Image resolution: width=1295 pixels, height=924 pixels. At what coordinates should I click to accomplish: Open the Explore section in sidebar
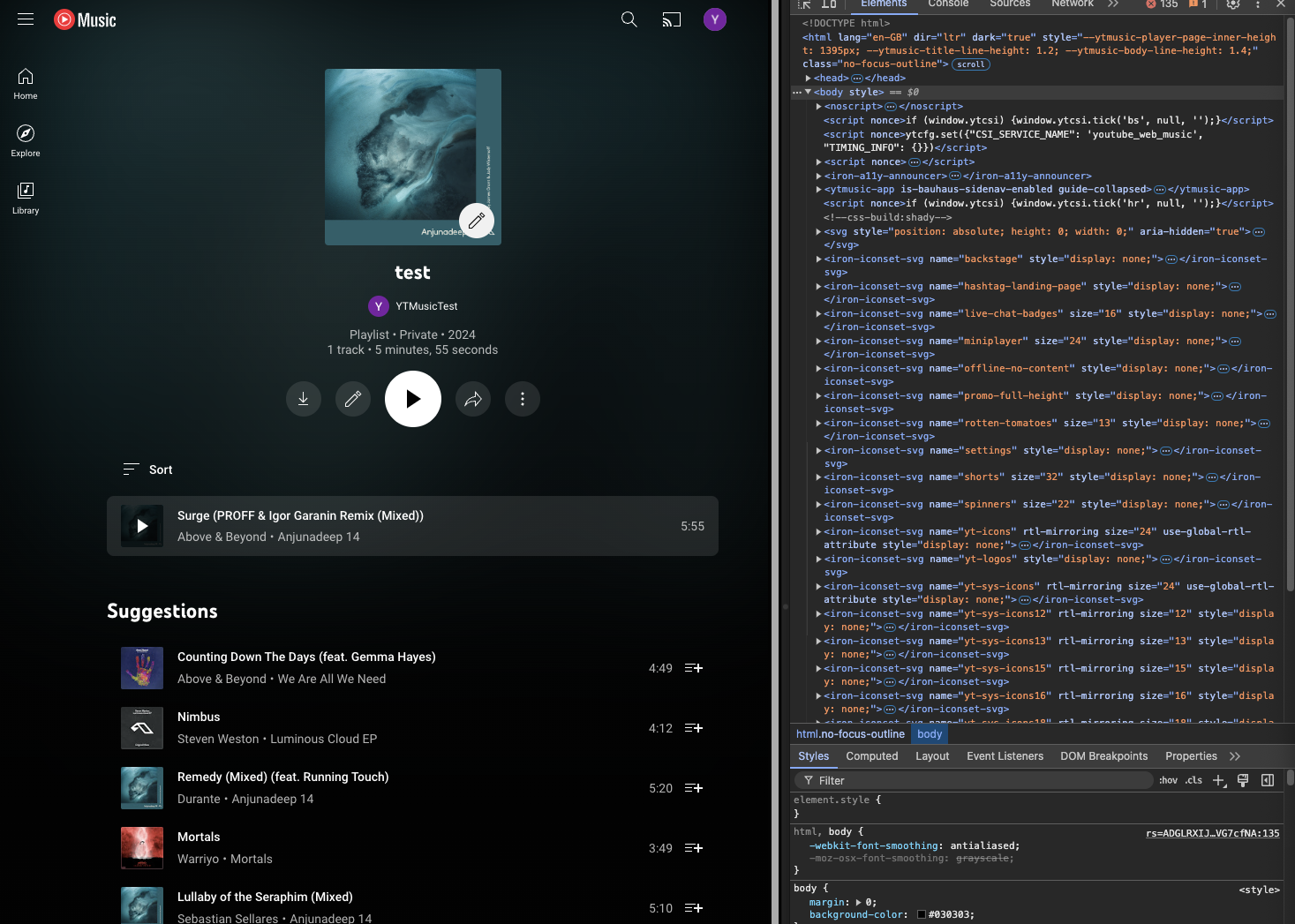tap(26, 140)
